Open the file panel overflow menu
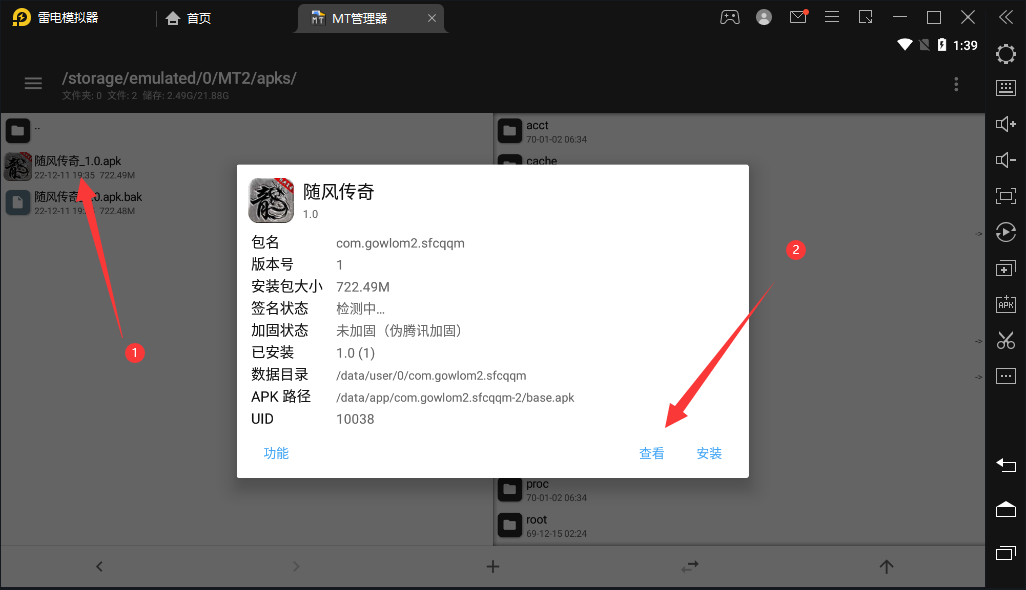1026x590 pixels. 955,84
